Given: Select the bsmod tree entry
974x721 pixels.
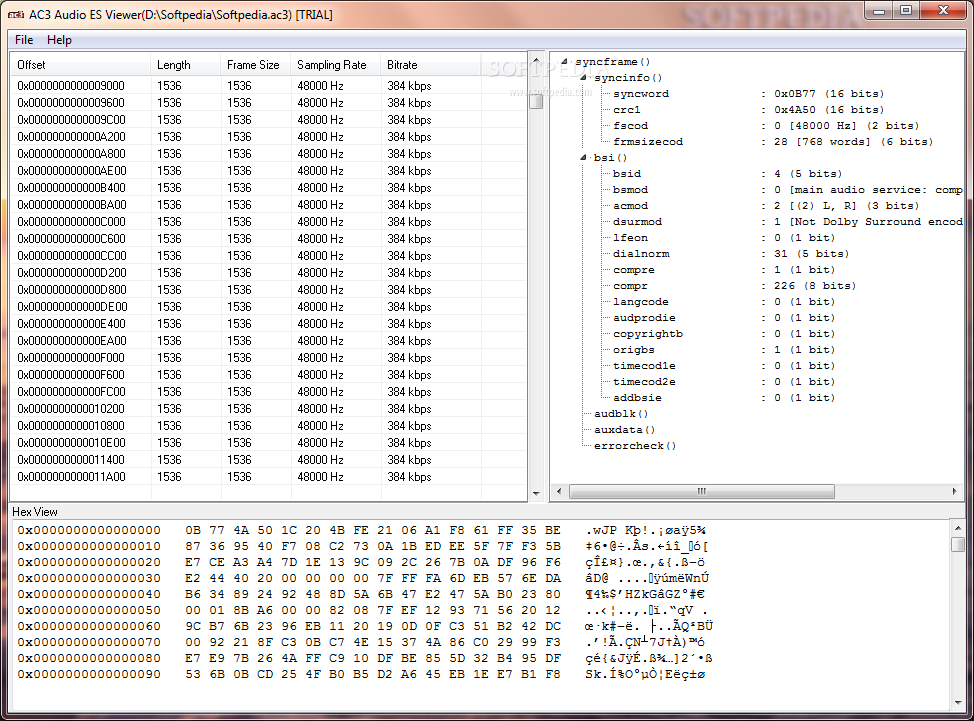Looking at the screenshot, I should pos(788,190).
